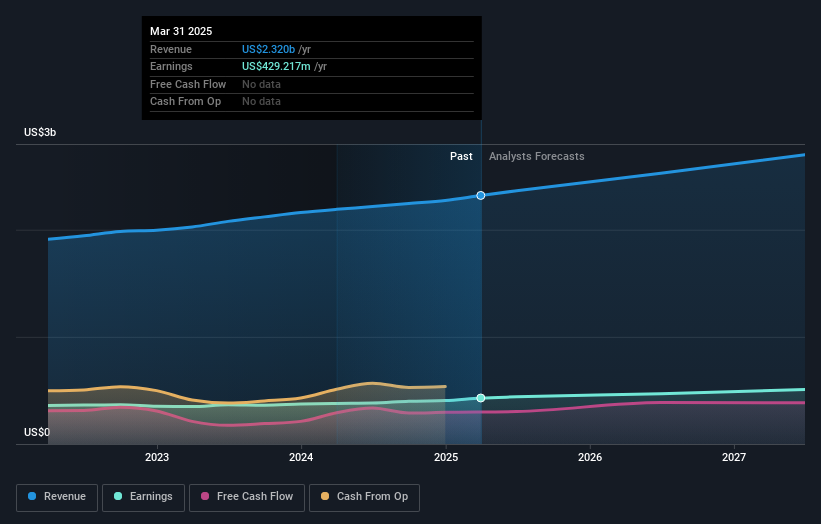
Task: Click the Revenue tooltip row label
Action: pos(171,49)
